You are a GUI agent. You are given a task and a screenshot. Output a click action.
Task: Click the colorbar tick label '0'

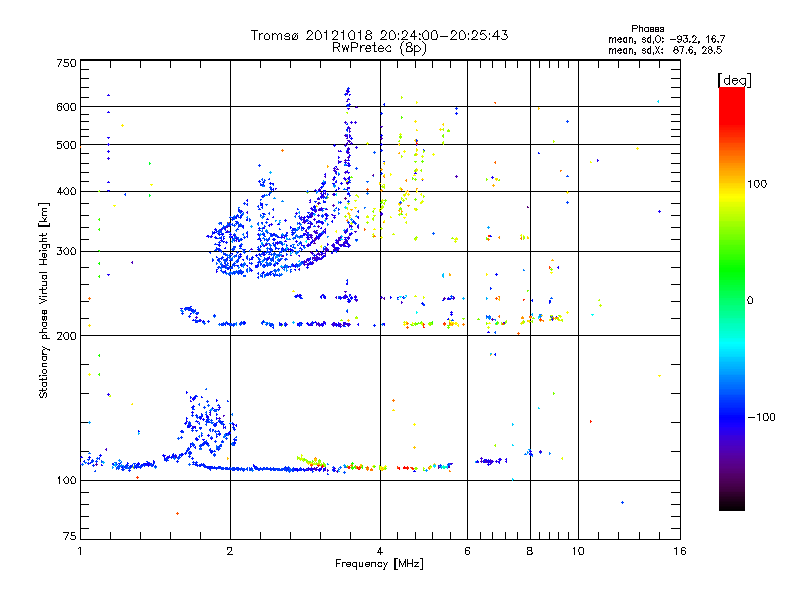pyautogui.click(x=750, y=301)
